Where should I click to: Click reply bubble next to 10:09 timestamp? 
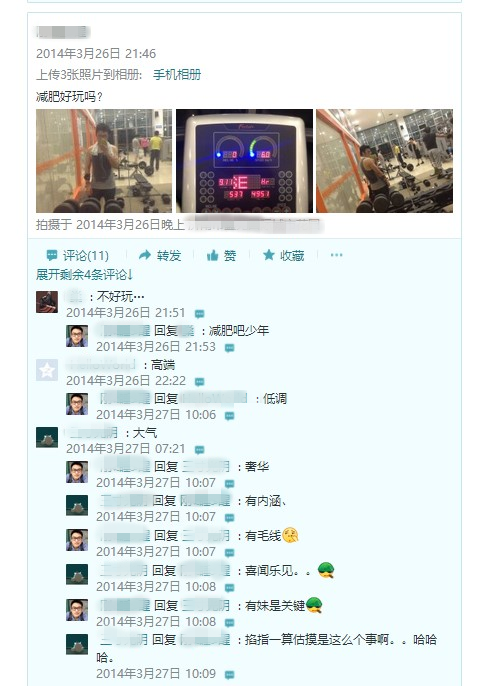click(230, 675)
